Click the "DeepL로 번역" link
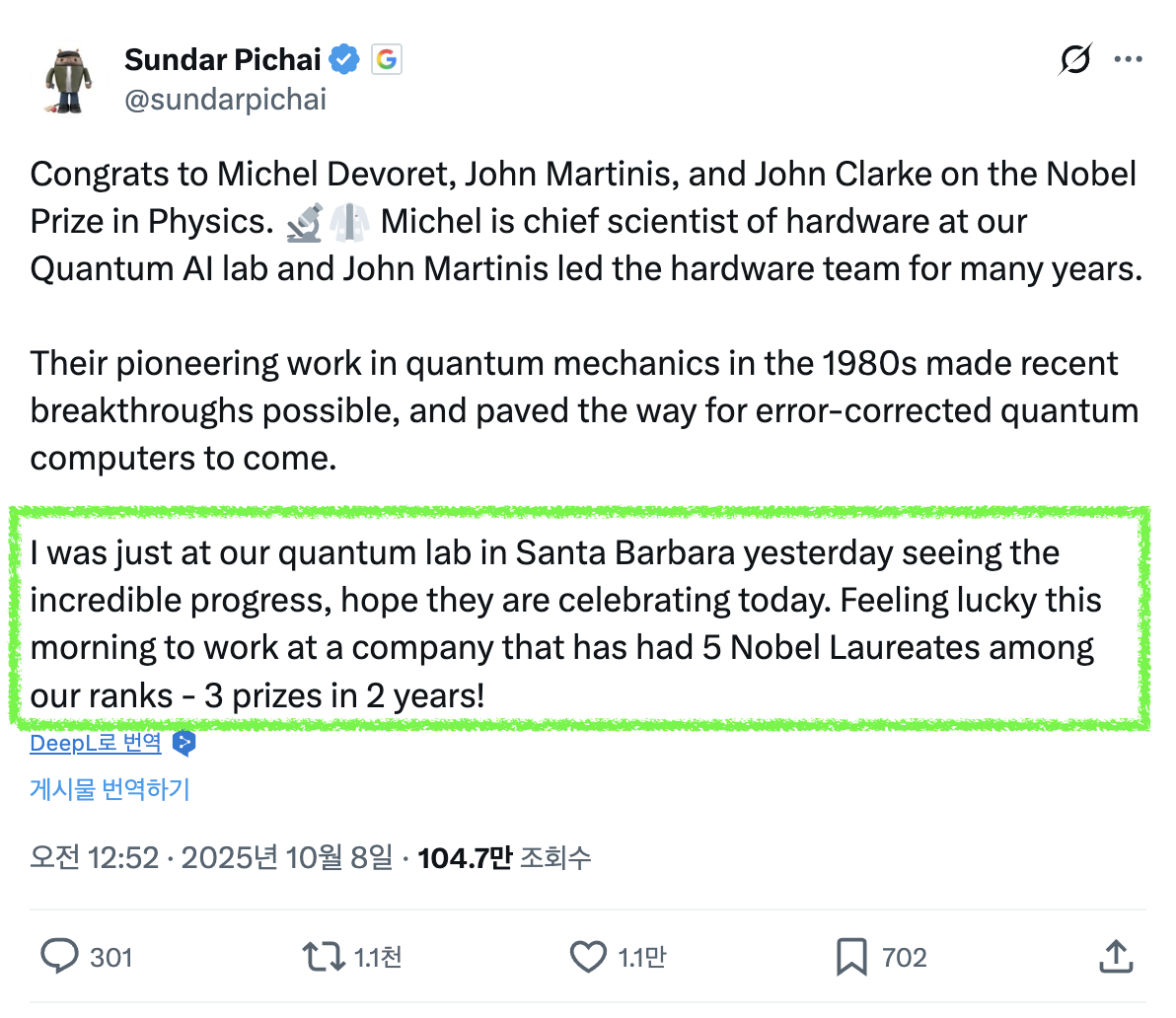This screenshot has width=1176, height=1018. click(x=96, y=743)
